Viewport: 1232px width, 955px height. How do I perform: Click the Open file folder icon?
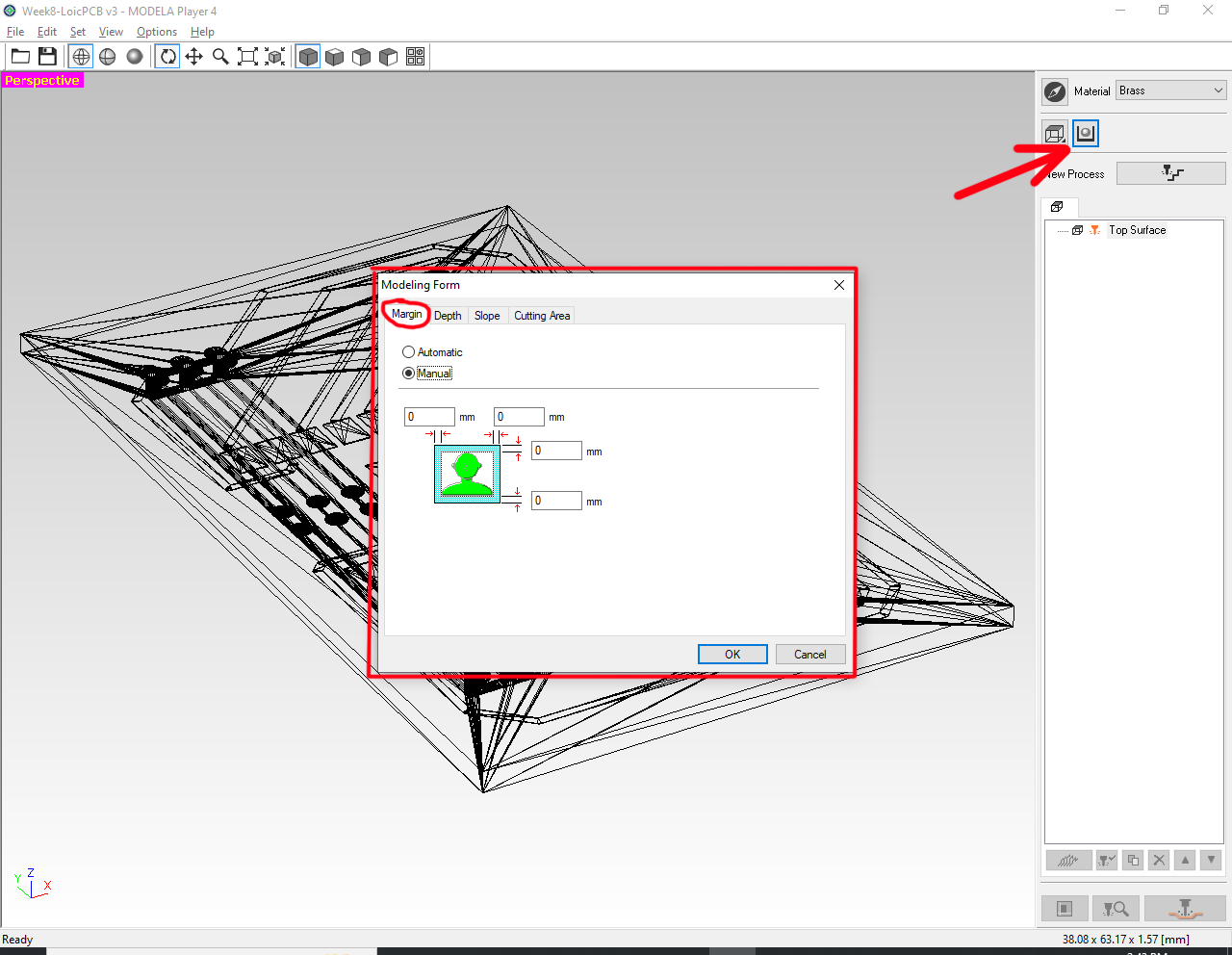20,56
